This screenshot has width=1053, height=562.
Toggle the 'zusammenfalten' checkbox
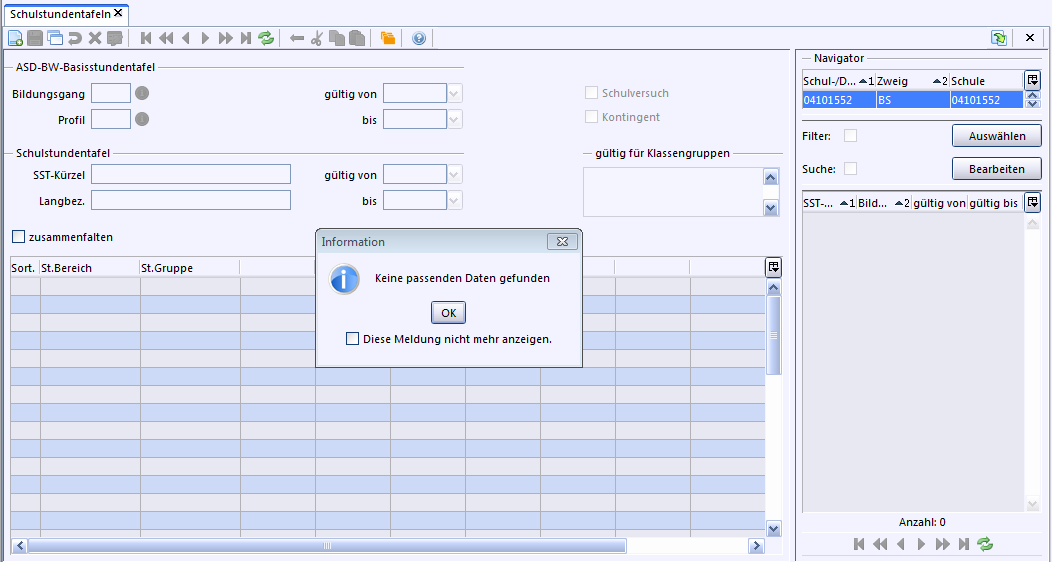click(x=18, y=237)
